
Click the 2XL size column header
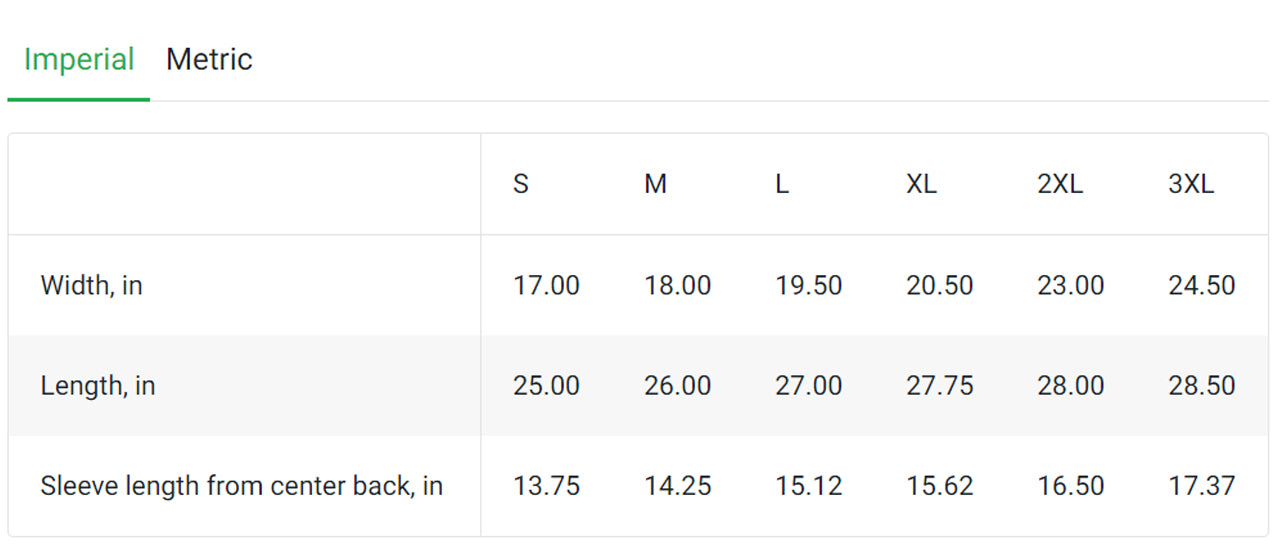pos(1060,185)
